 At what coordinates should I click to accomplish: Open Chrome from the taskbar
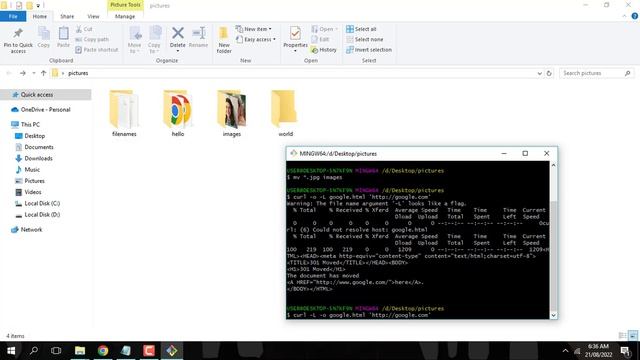point(103,351)
